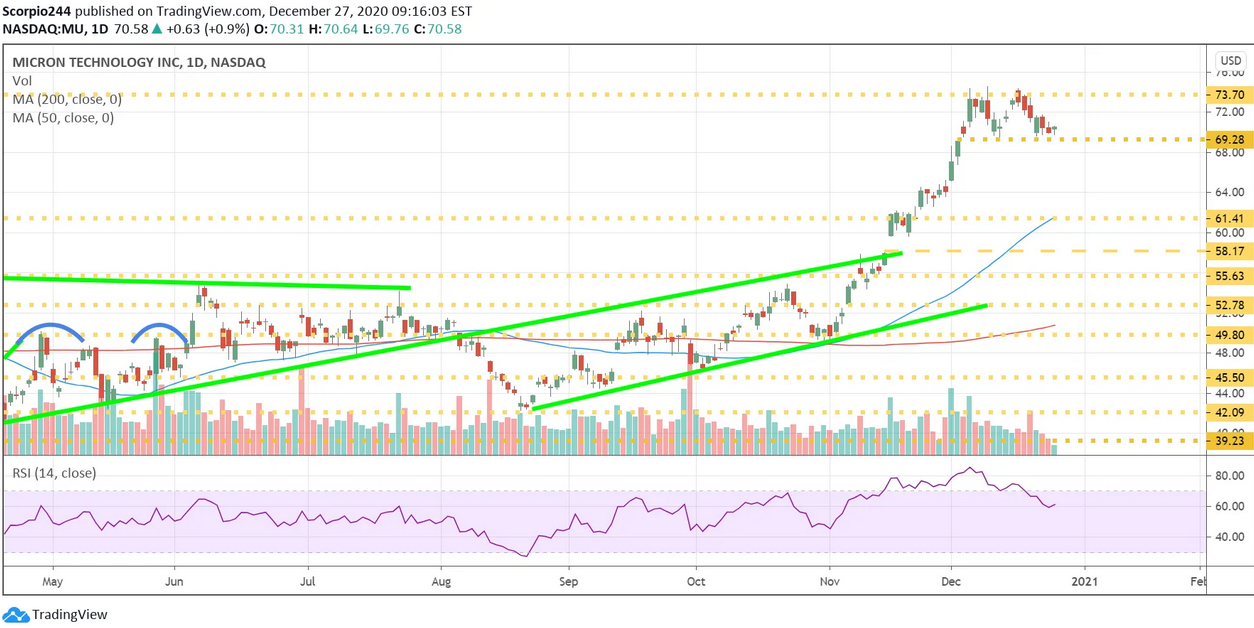Click the 40.00 RSI axis value
The image size is (1254, 628).
click(x=1229, y=537)
